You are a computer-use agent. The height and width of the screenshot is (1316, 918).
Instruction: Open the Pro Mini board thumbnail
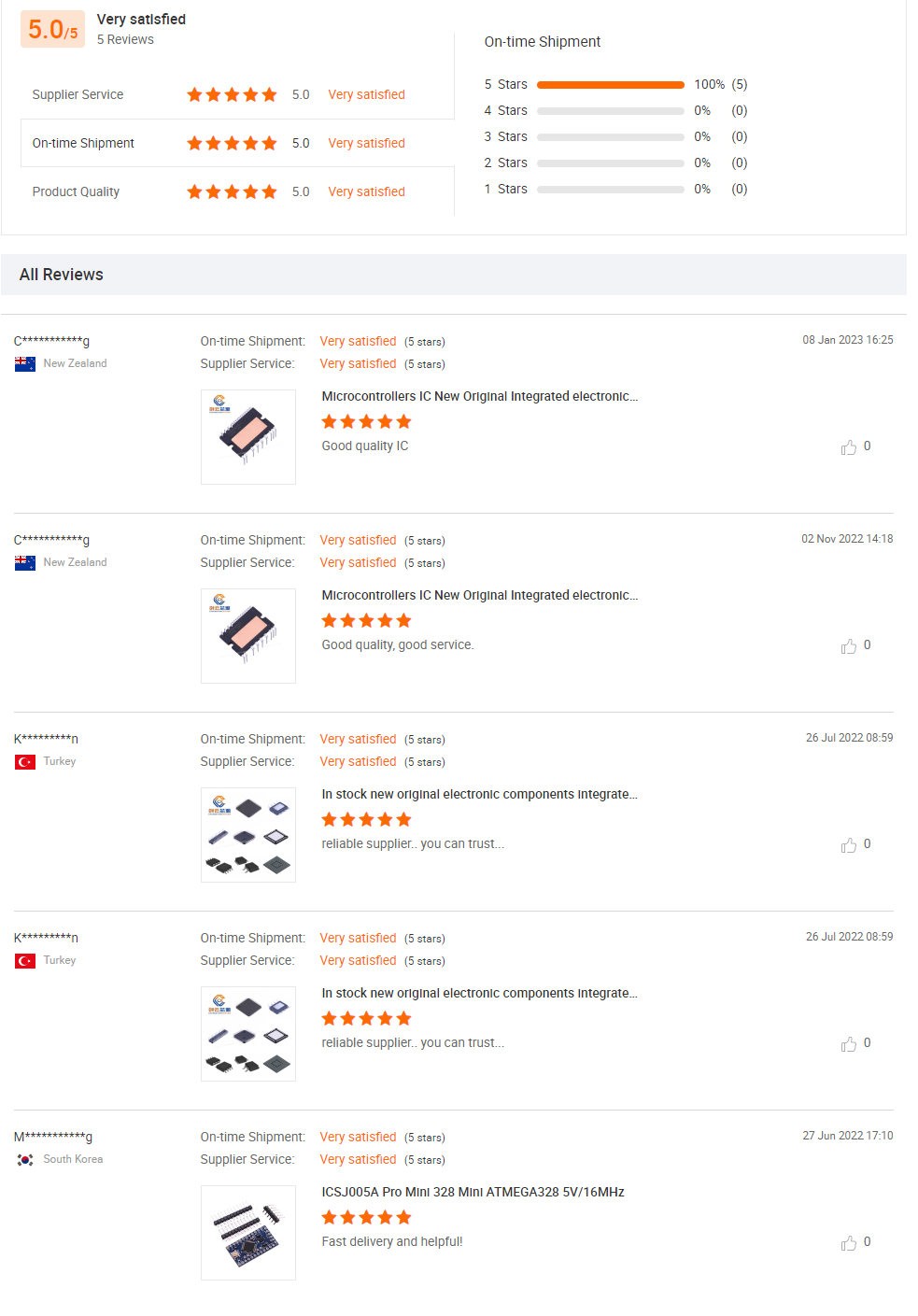(x=248, y=1233)
